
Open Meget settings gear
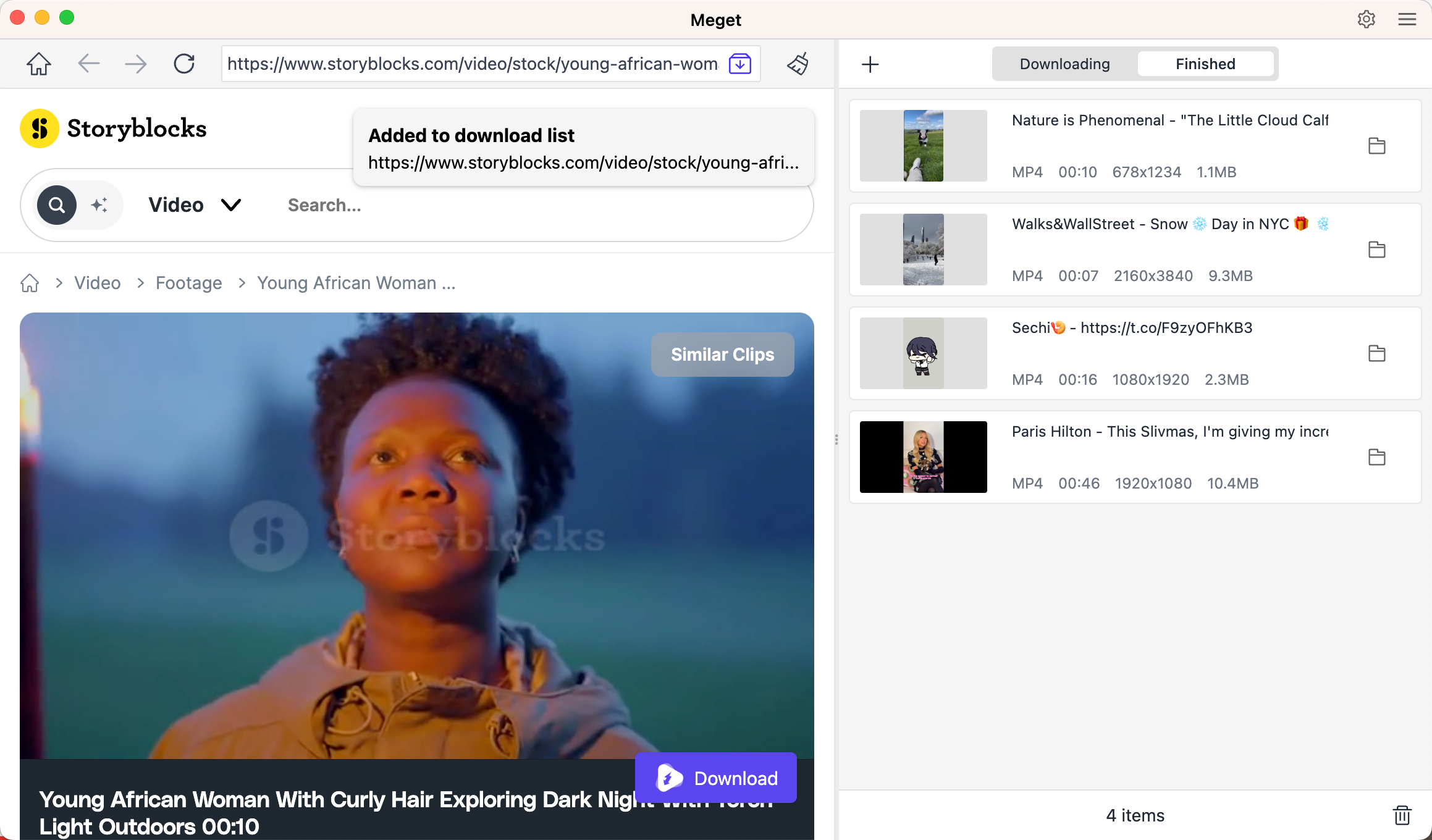point(1367,19)
